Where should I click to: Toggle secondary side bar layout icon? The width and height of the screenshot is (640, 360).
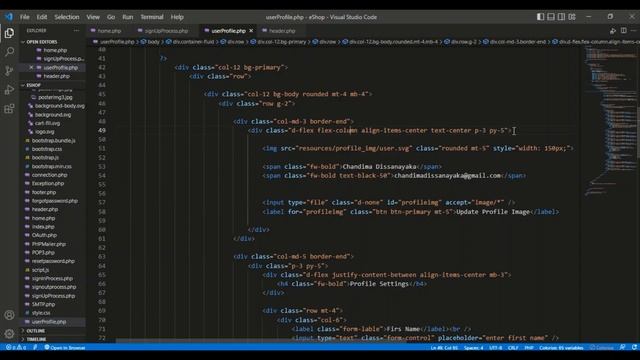coord(562,17)
